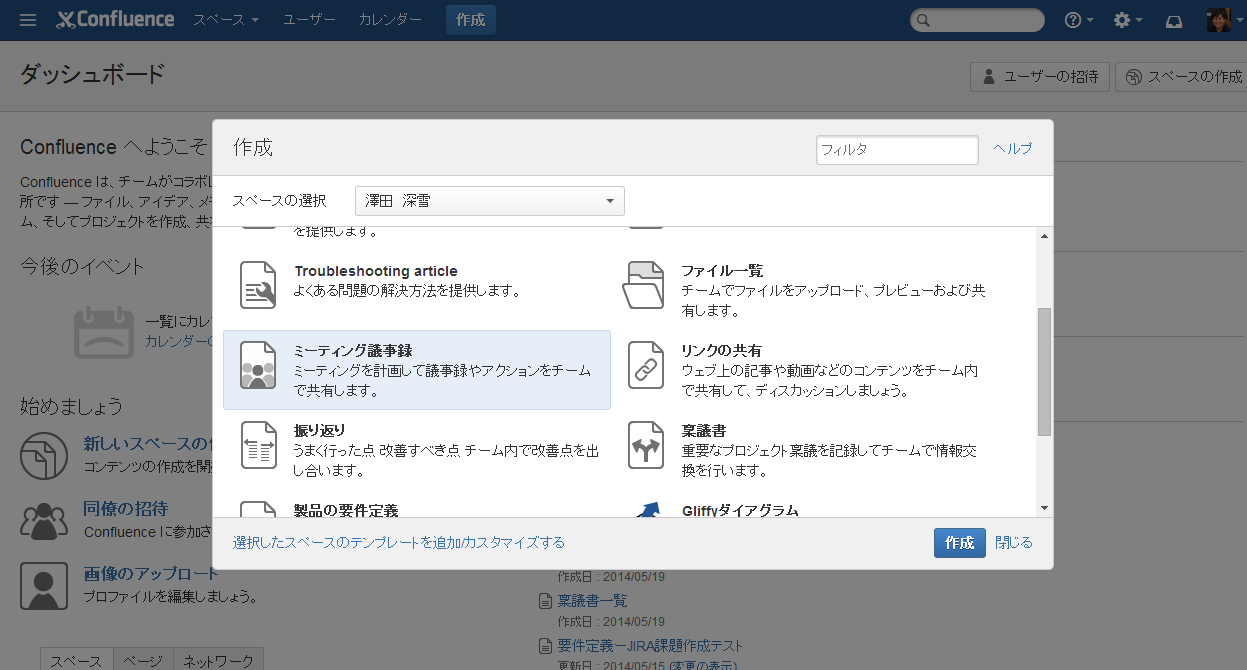Select the 振り返り template icon
Viewport: 1247px width, 670px height.
259,445
